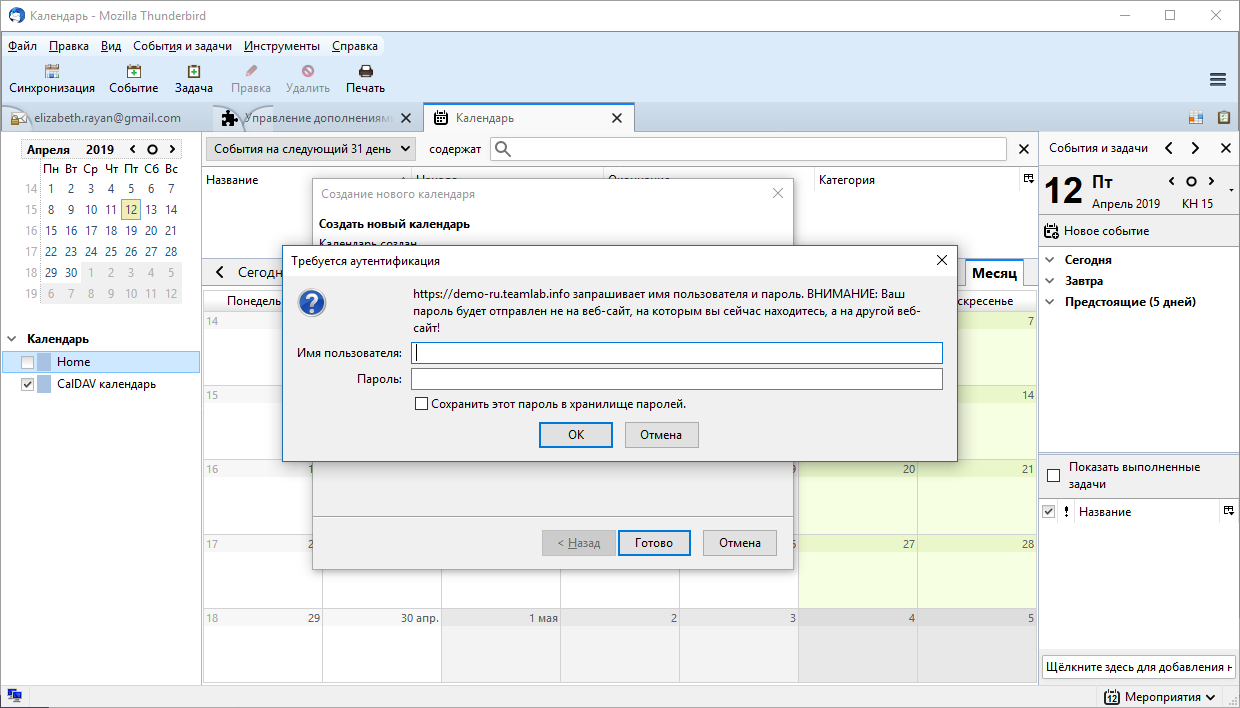The width and height of the screenshot is (1240, 708).
Task: Click the add-task field at bottom right
Action: [1138, 667]
